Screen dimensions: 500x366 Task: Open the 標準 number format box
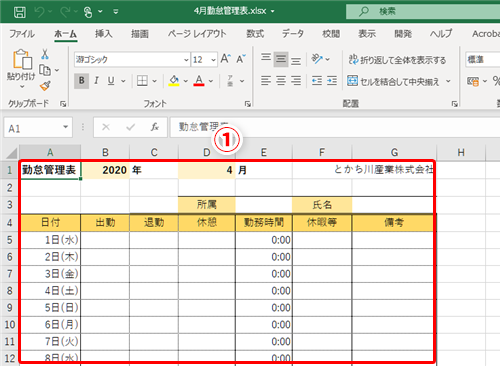point(482,60)
